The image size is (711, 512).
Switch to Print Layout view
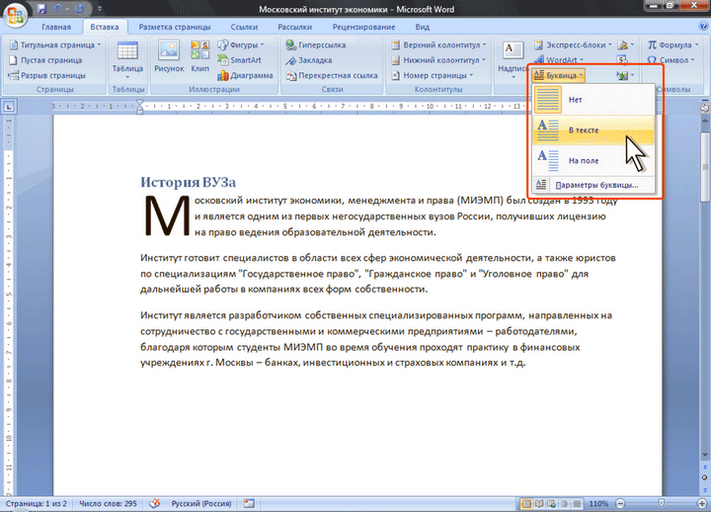click(x=526, y=503)
